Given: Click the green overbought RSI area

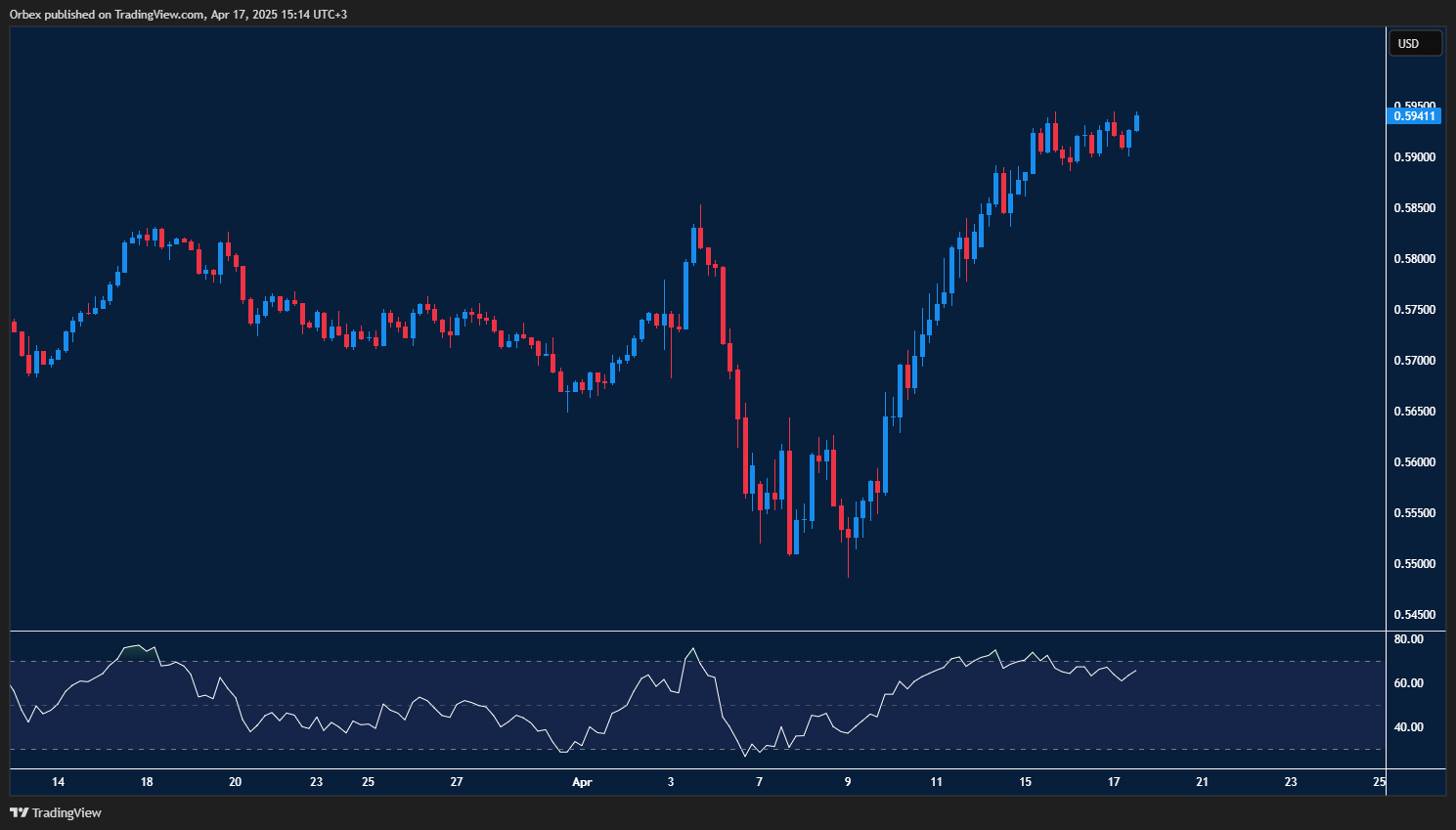Looking at the screenshot, I should (x=137, y=653).
